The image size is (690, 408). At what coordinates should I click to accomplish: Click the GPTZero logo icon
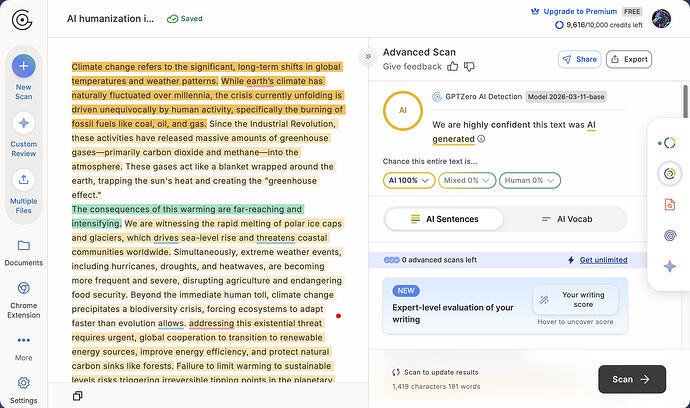(x=22, y=20)
